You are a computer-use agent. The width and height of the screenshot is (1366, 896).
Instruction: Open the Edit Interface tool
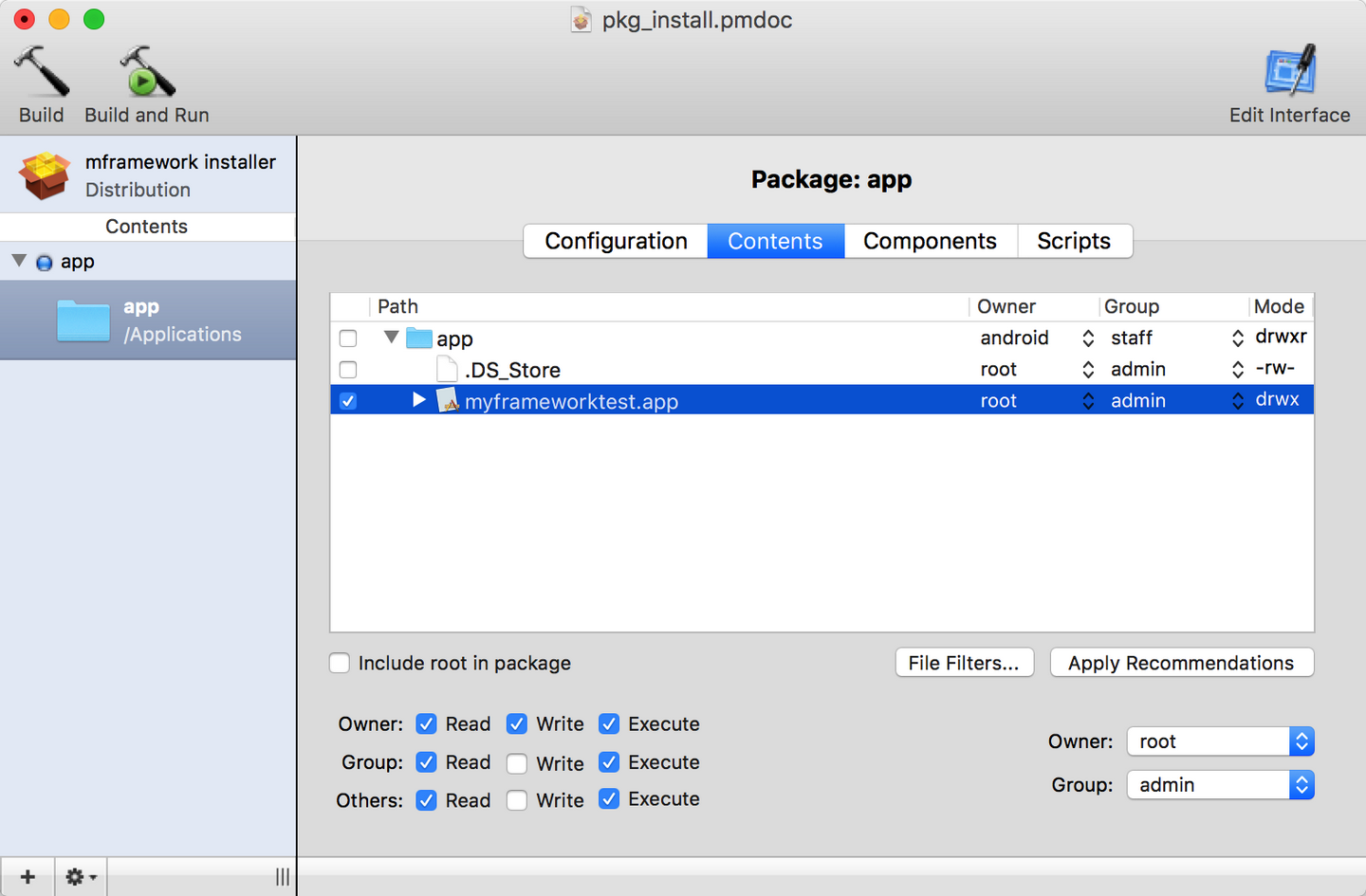(x=1289, y=72)
